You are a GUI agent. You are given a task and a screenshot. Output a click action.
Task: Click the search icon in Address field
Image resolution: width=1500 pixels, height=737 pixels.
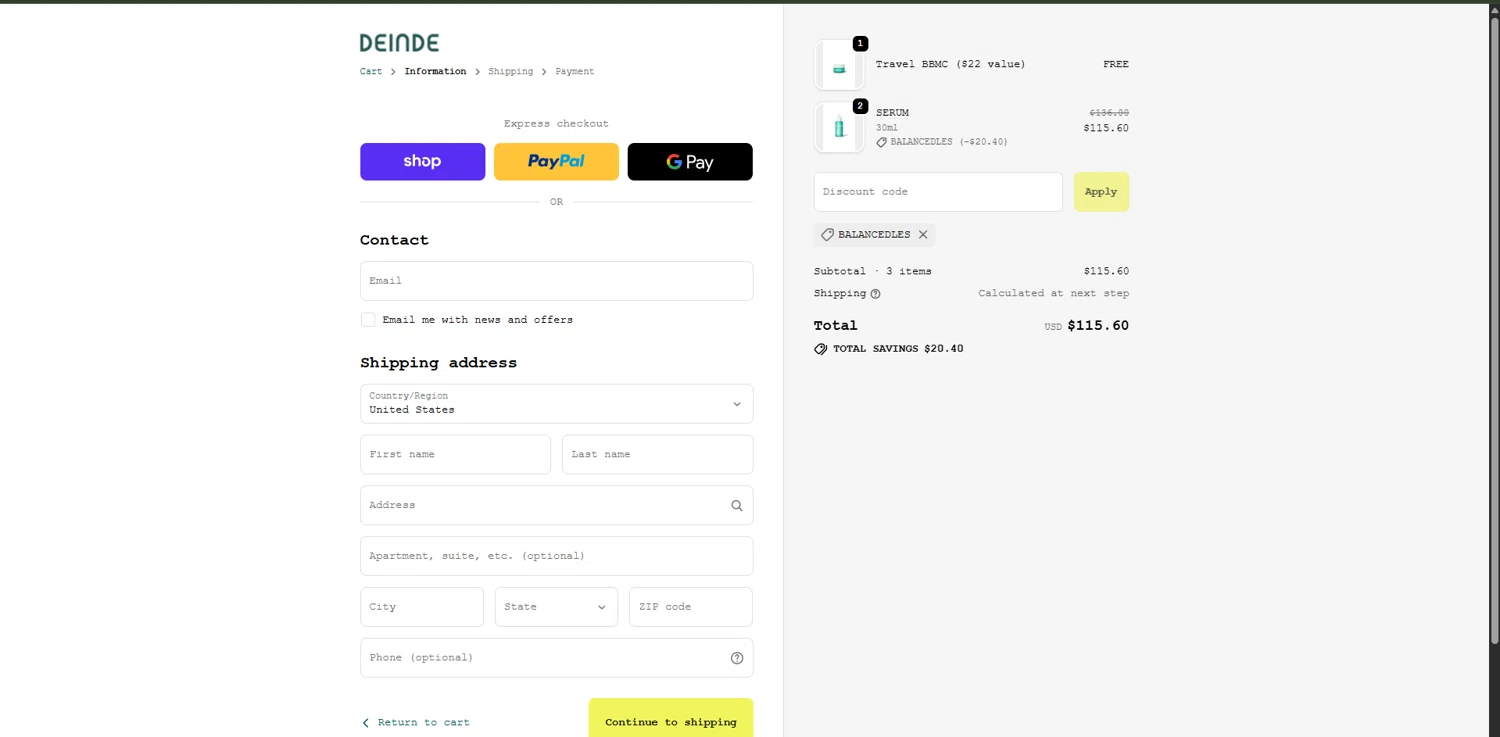tap(737, 506)
